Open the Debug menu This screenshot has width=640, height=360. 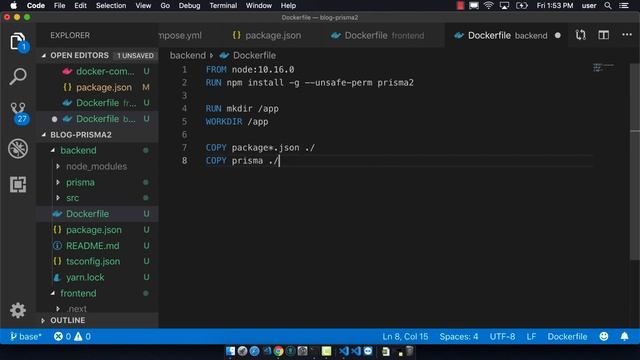click(189, 6)
